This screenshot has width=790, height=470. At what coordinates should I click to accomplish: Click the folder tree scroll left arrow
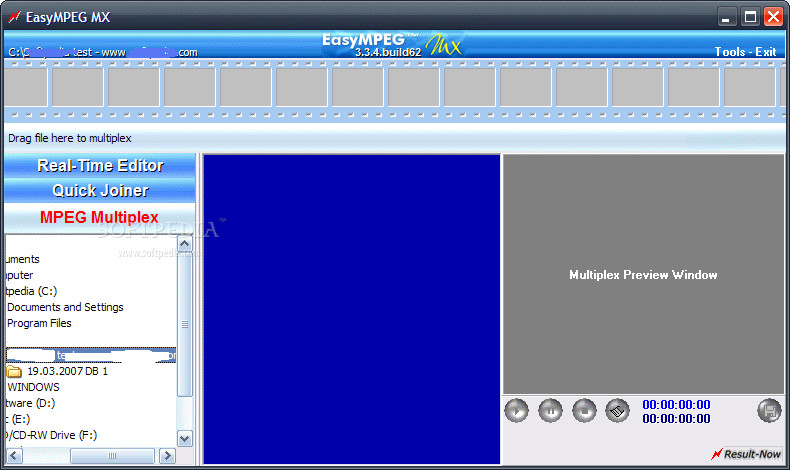pos(14,456)
